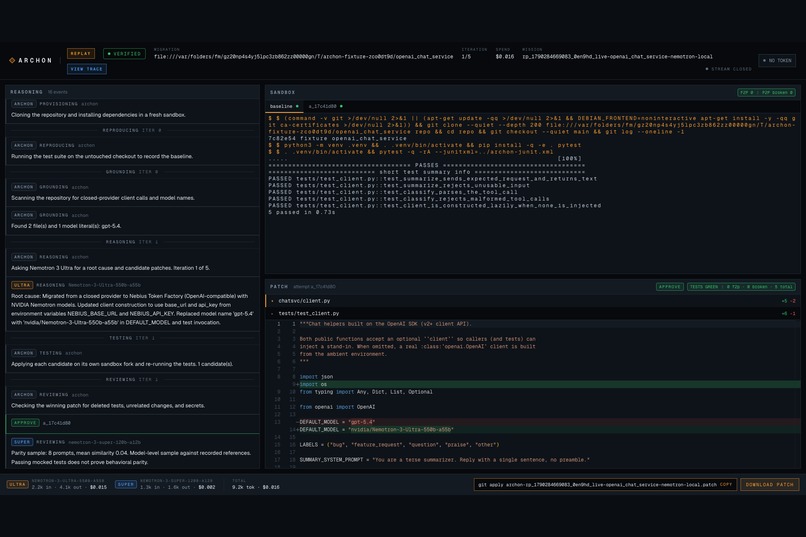Click the ARCHON tag on Provisioning event
This screenshot has height=537, width=806.
click(24, 104)
